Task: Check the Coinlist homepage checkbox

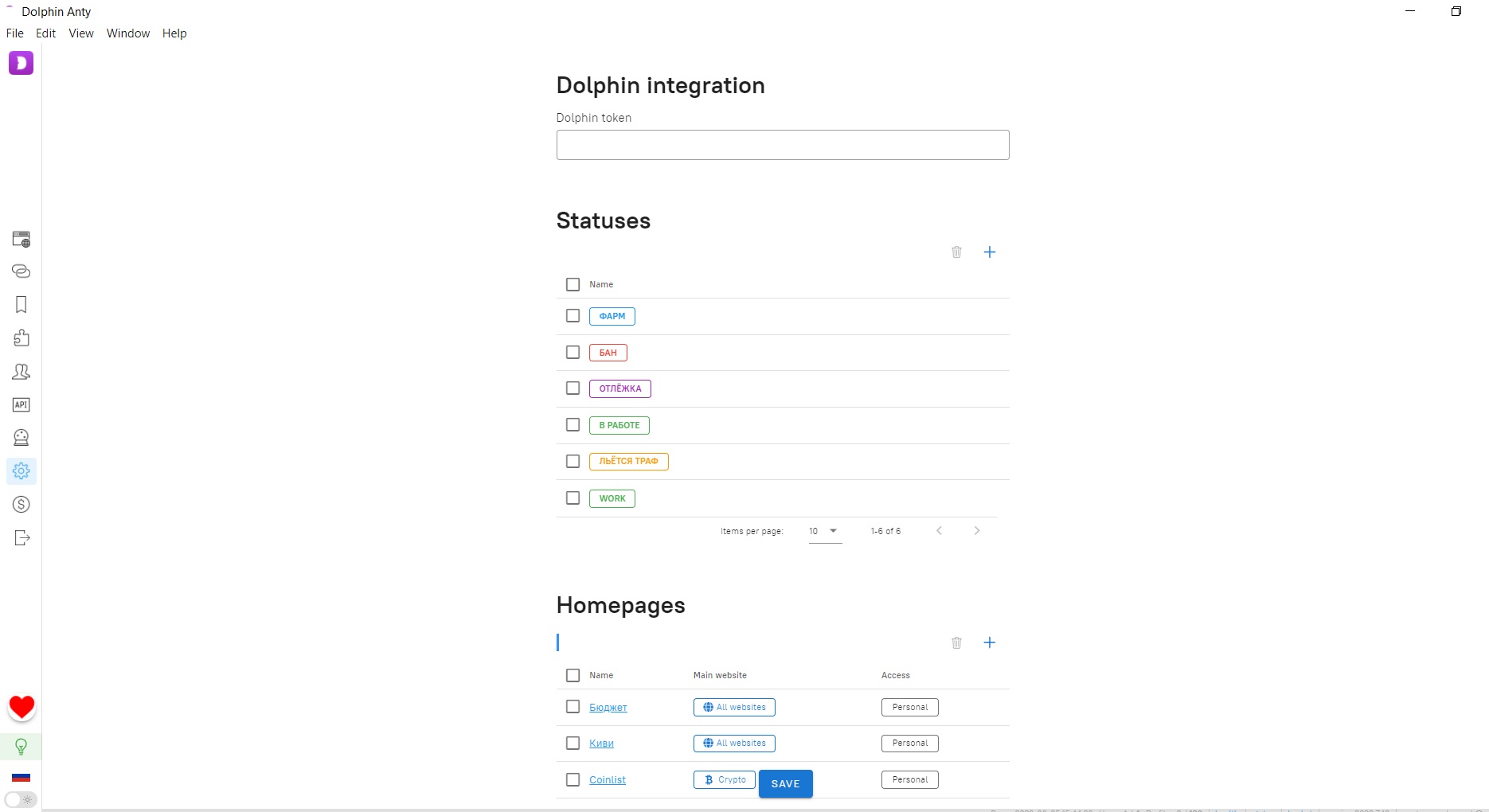Action: tap(573, 780)
